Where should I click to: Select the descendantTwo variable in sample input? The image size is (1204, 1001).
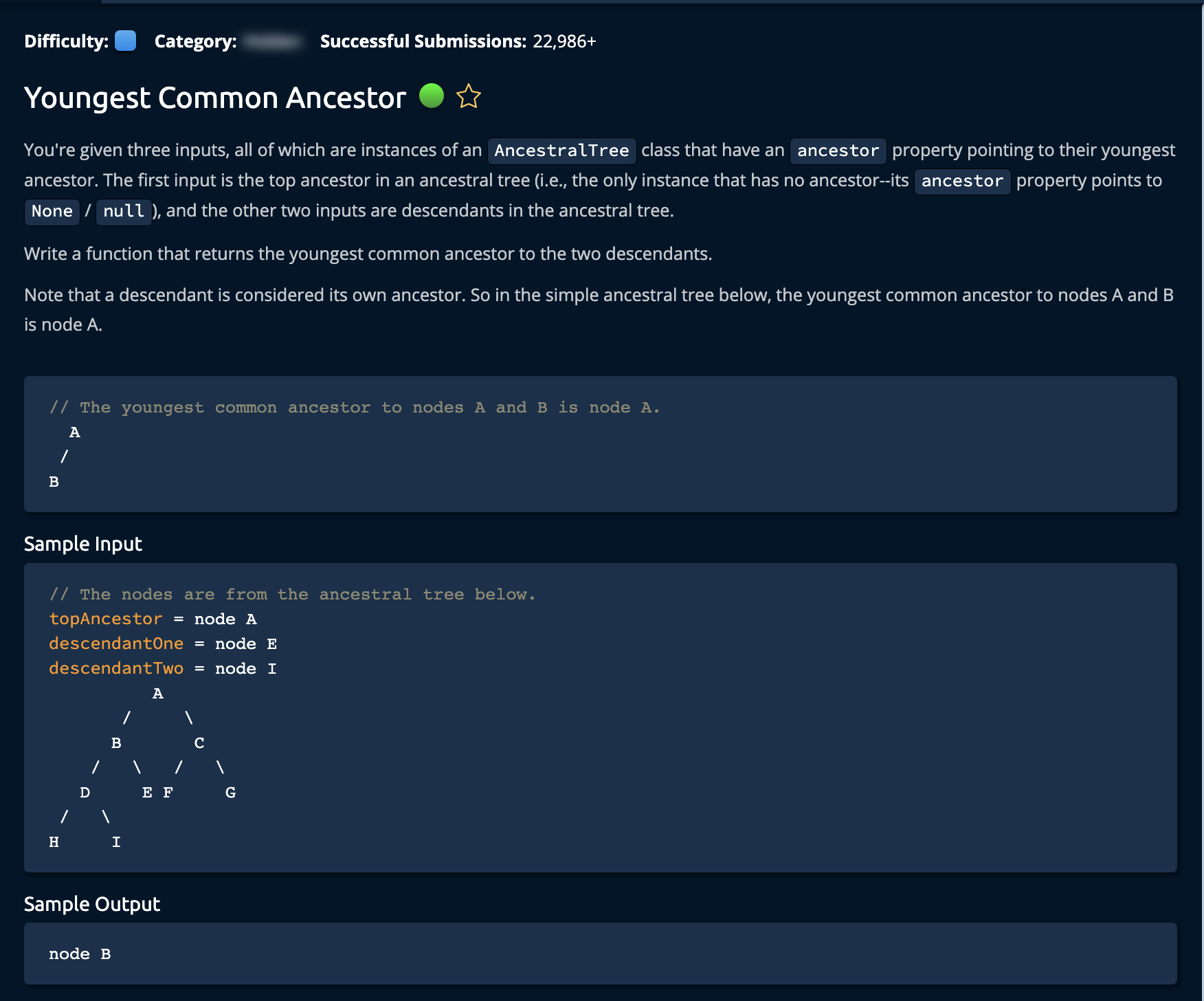click(116, 668)
